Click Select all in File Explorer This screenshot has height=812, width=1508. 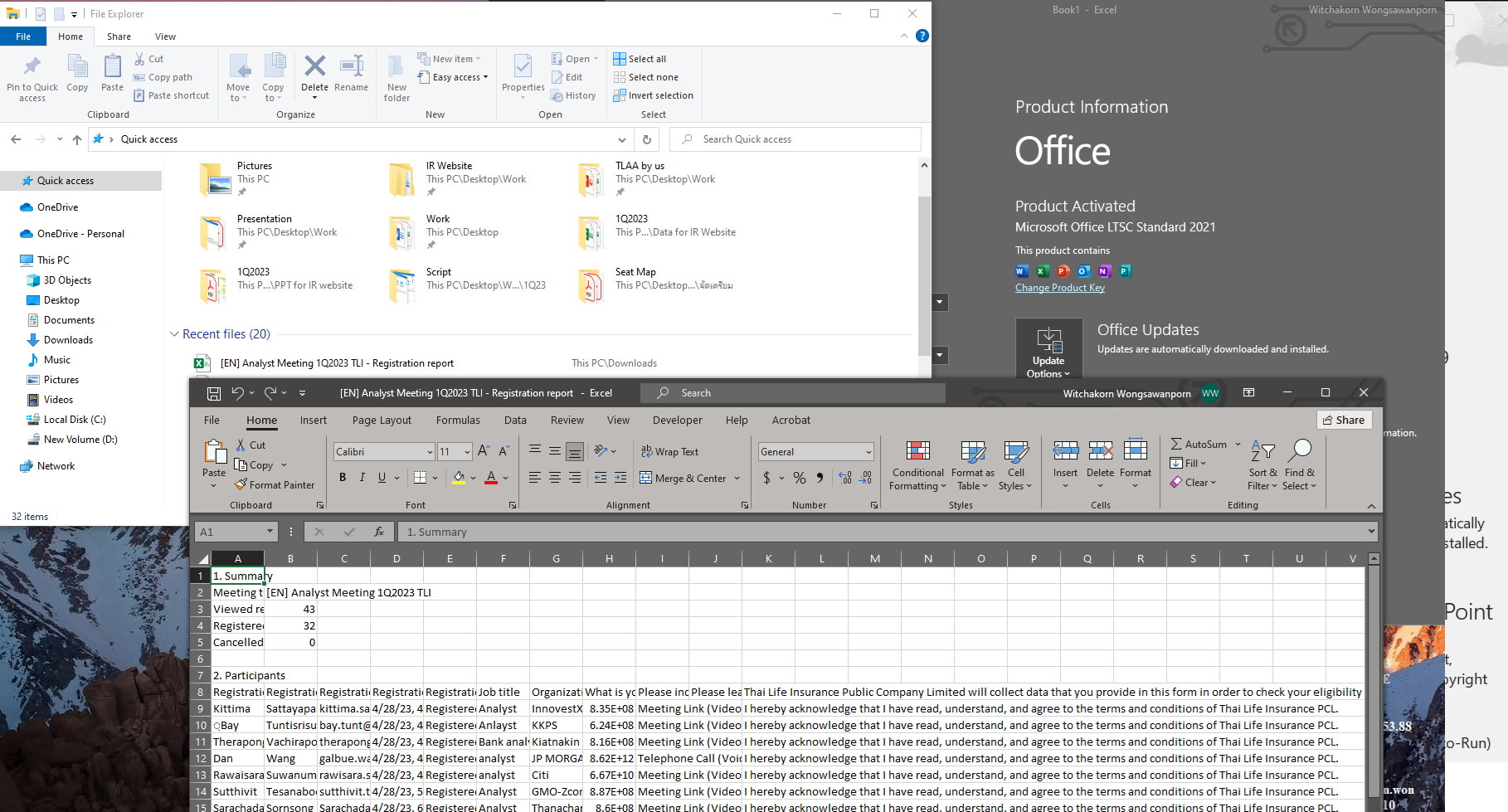tap(640, 59)
